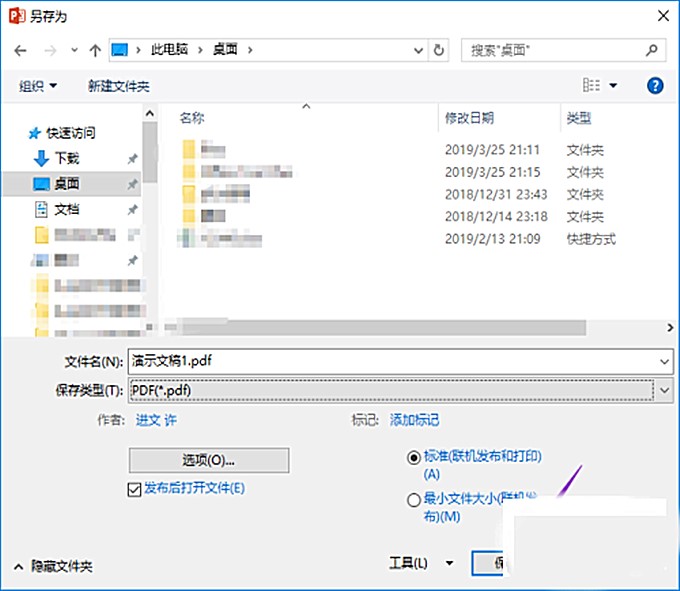
Task: Sort by the 名称 column header
Action: coord(192,118)
